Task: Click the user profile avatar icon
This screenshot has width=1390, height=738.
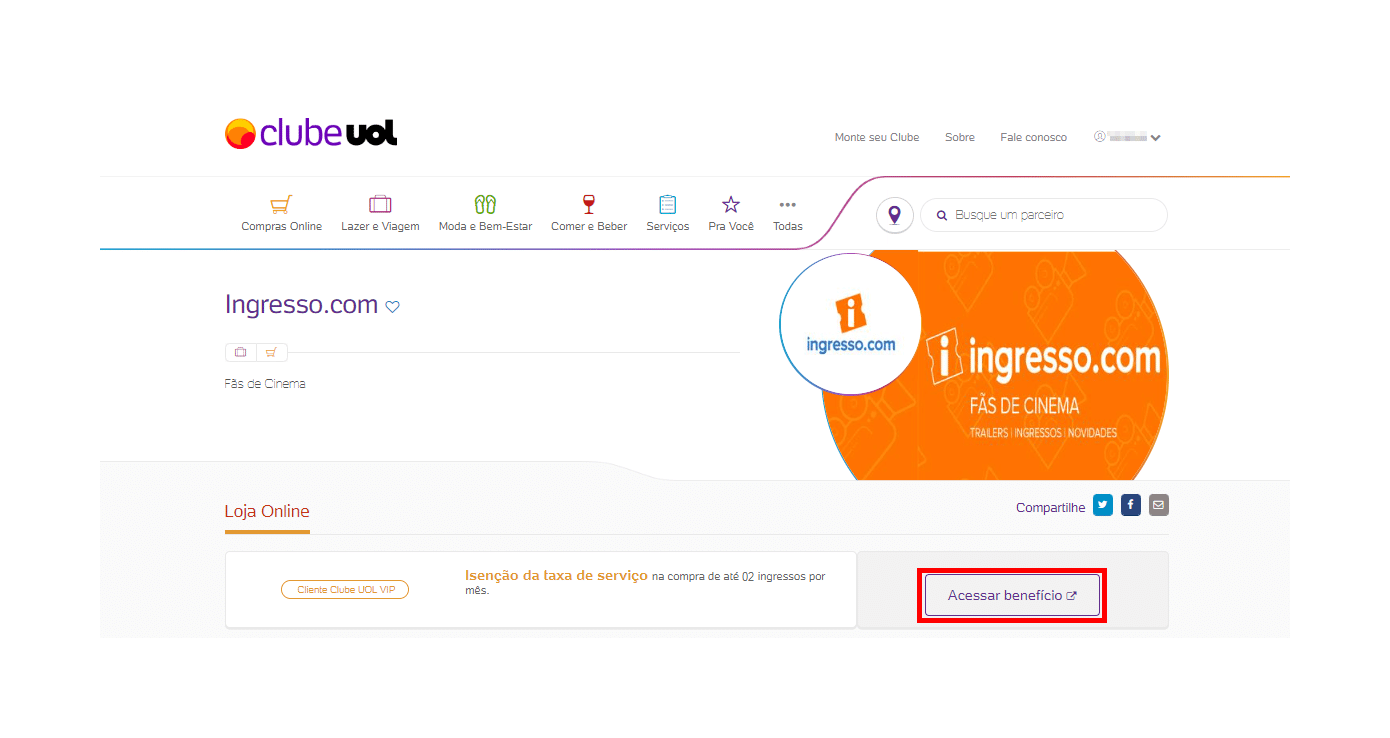Action: [x=1100, y=137]
